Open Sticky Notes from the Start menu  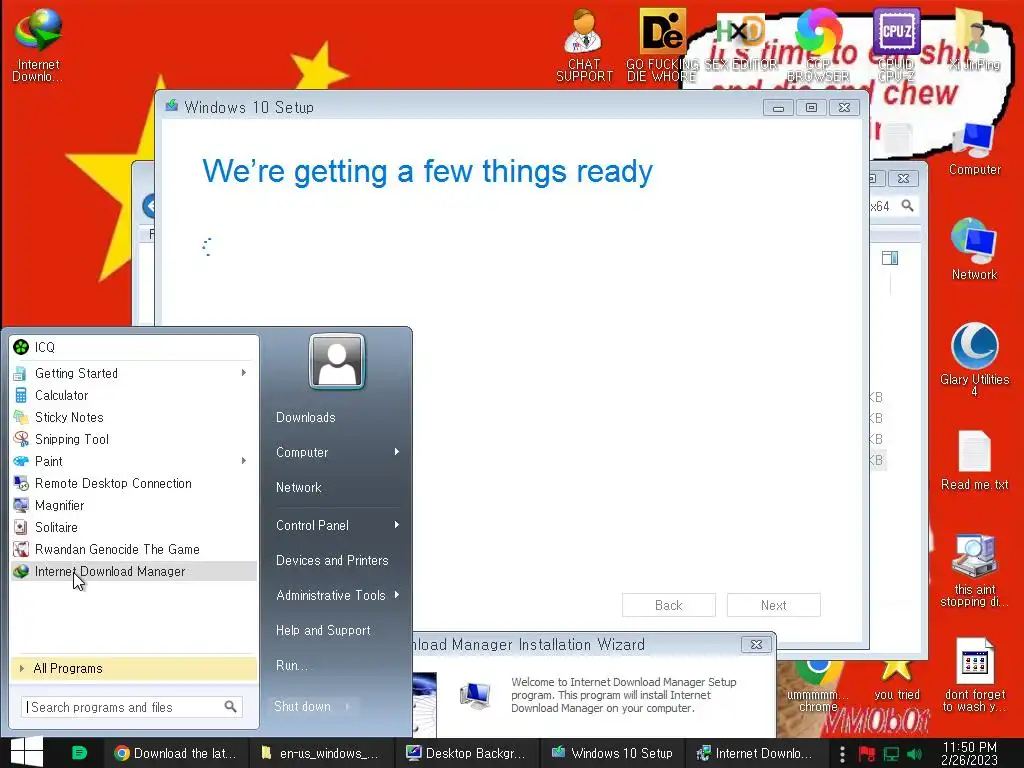(x=134, y=417)
